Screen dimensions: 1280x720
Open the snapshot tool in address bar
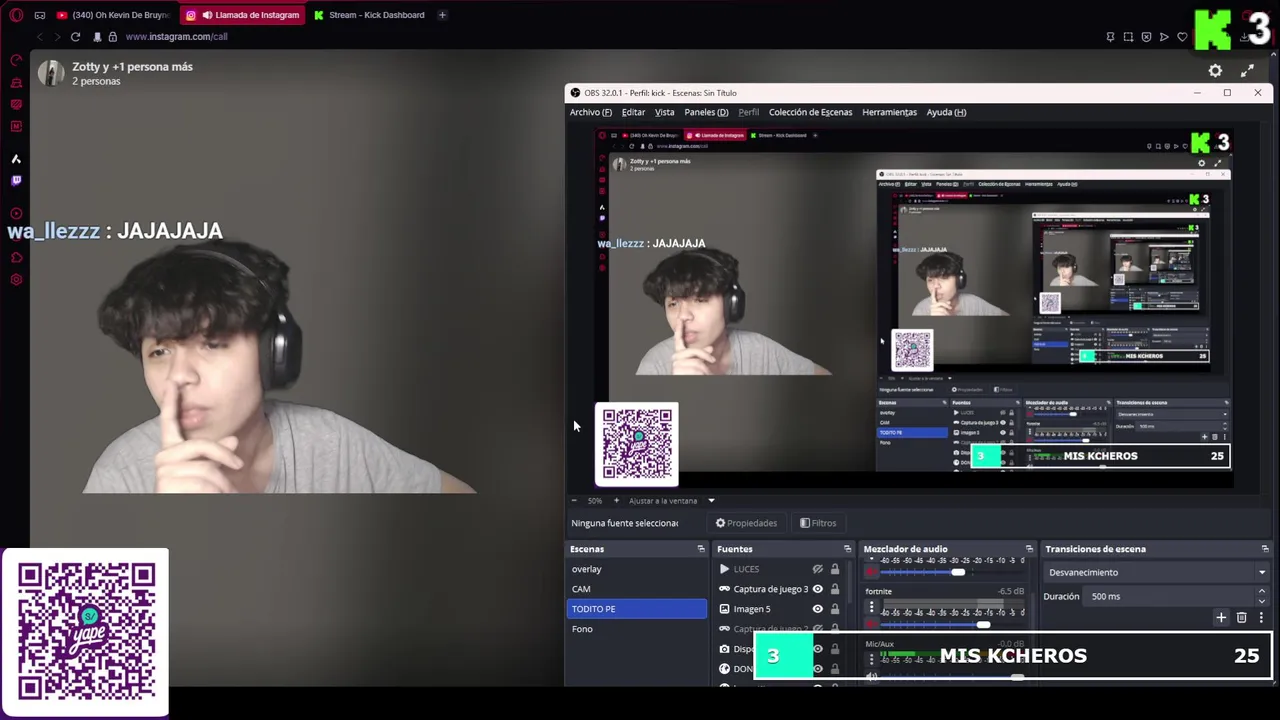coord(1128,37)
